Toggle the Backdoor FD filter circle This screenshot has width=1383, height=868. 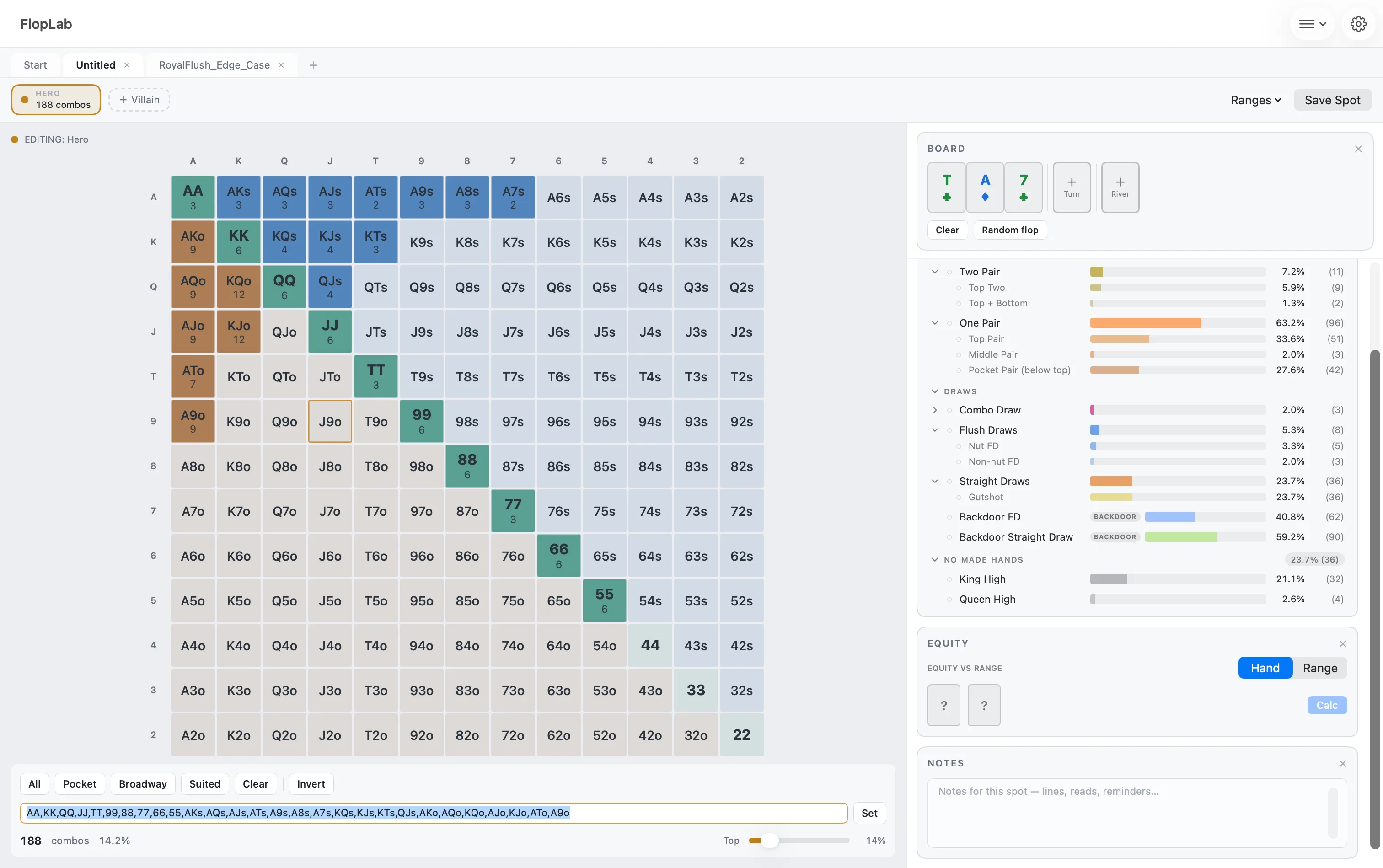(x=949, y=517)
